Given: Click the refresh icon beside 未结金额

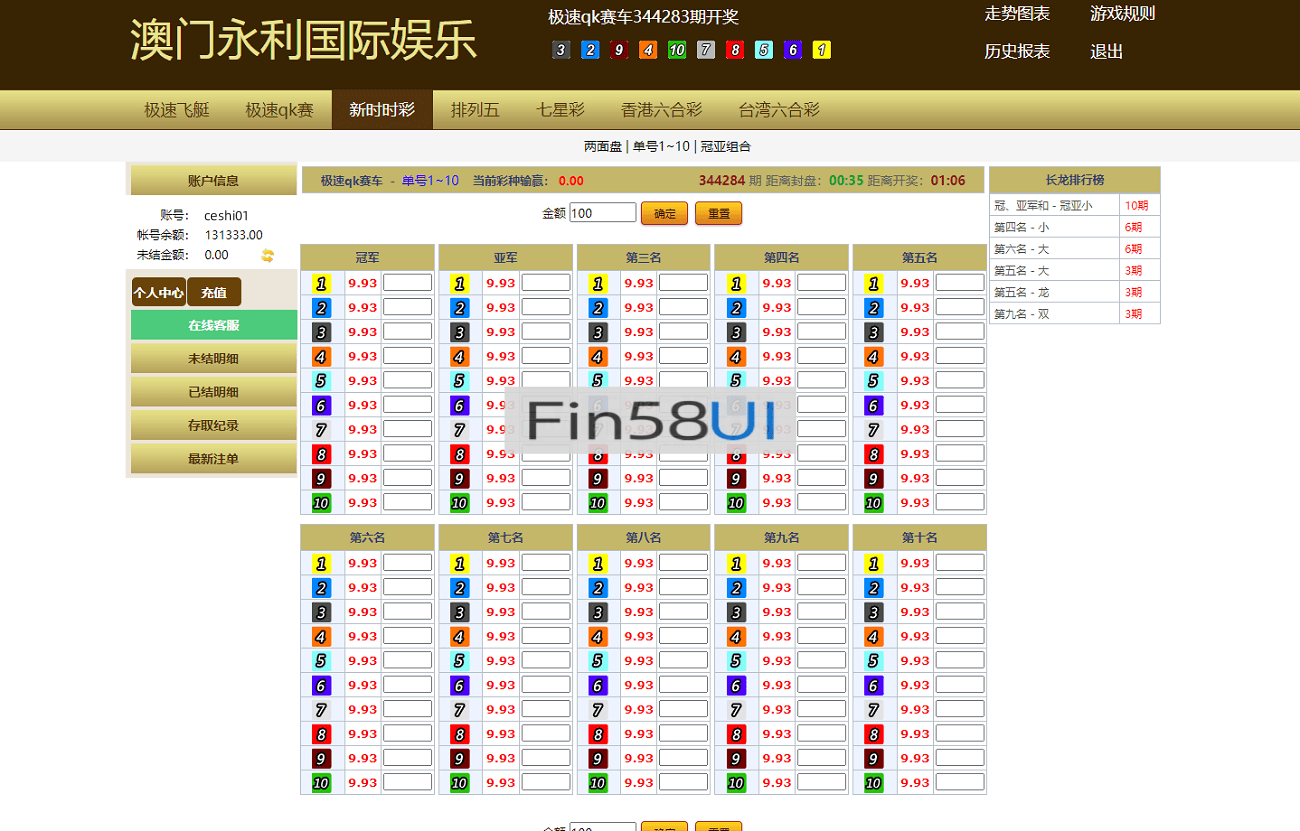Looking at the screenshot, I should pos(267,255).
